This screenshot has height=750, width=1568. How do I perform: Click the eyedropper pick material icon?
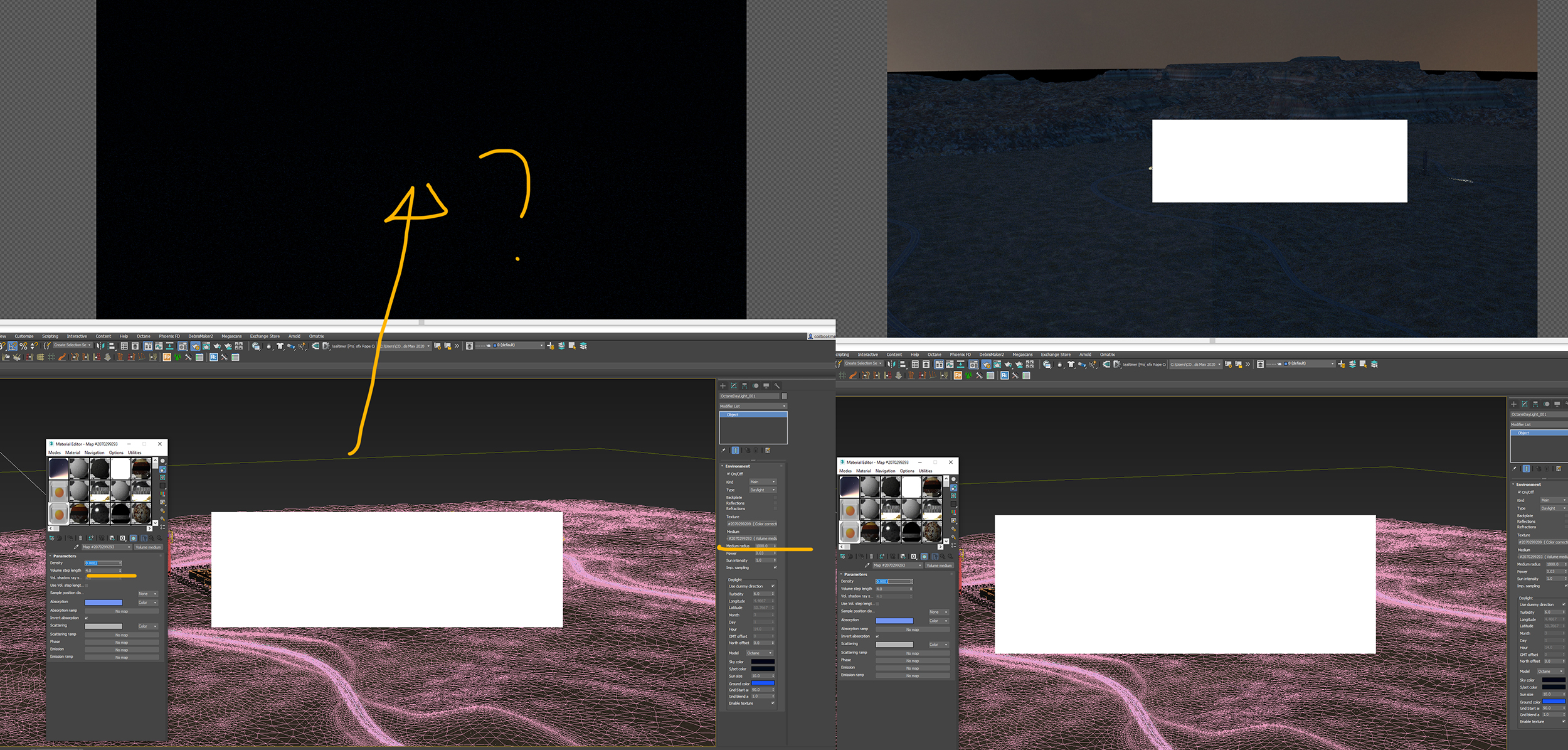[x=77, y=547]
